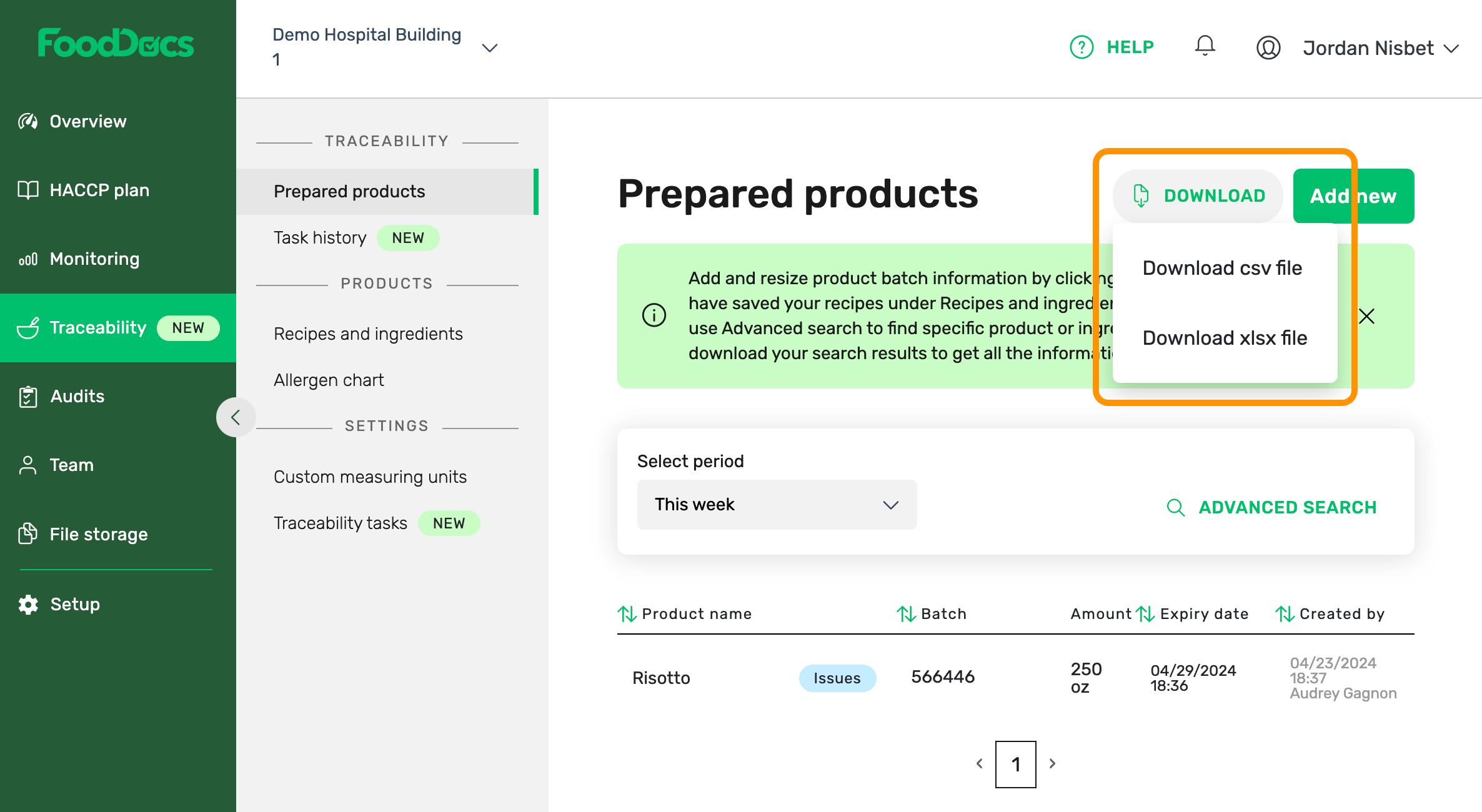Select the HACCP plan book icon
The image size is (1482, 812).
pos(27,190)
